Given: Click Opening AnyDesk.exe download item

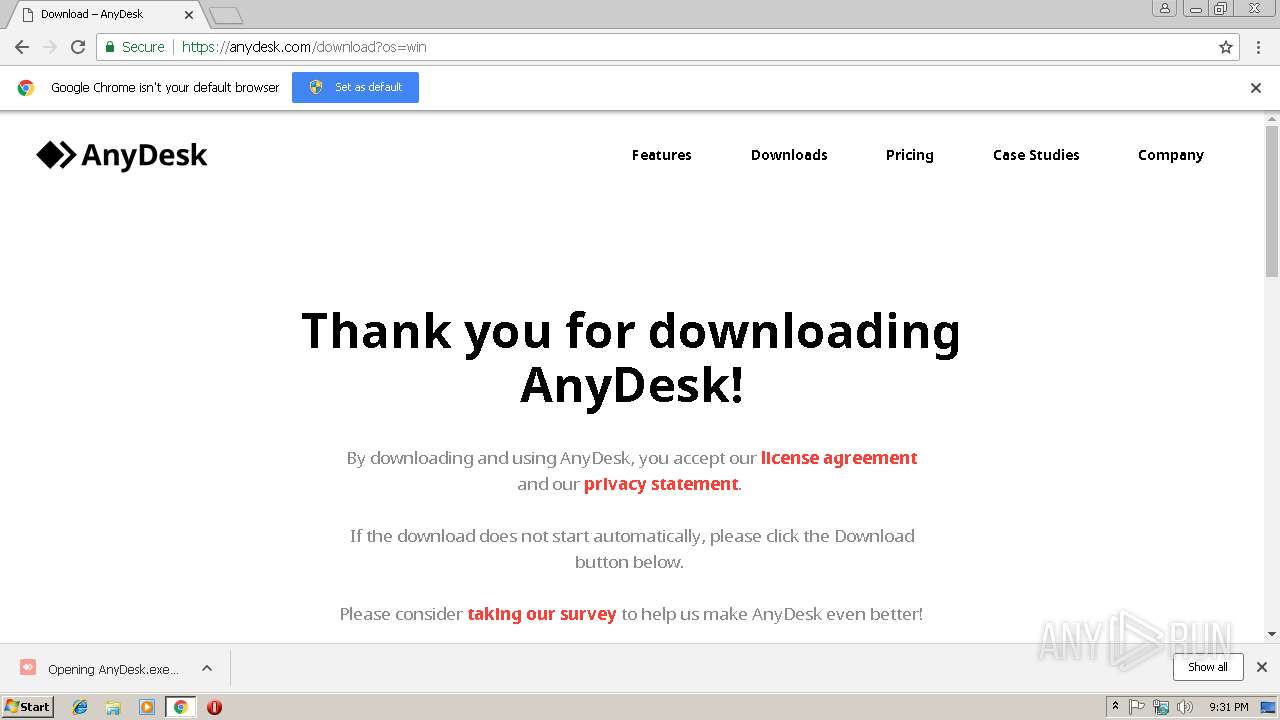Looking at the screenshot, I should click(113, 669).
